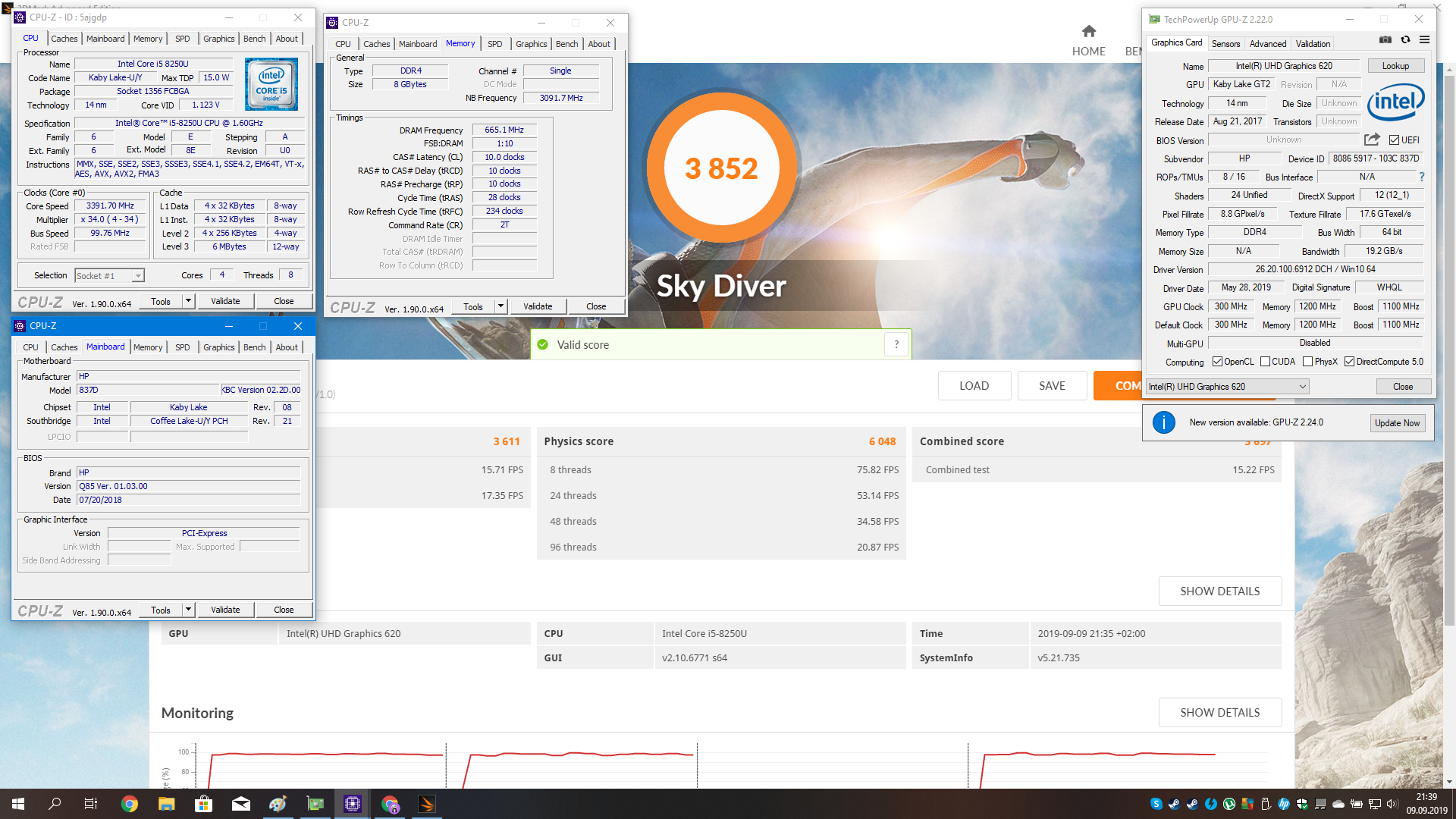Click the info icon in GPU-Z update notice

click(x=1164, y=422)
